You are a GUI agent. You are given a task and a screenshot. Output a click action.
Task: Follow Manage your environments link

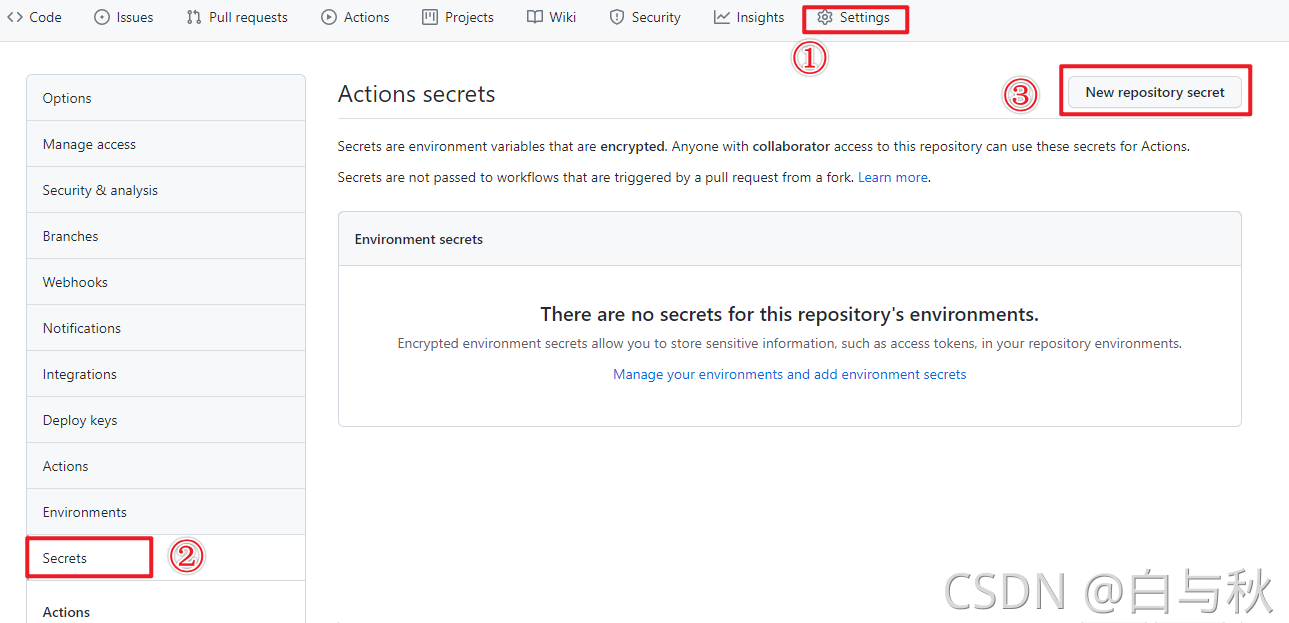tap(789, 374)
